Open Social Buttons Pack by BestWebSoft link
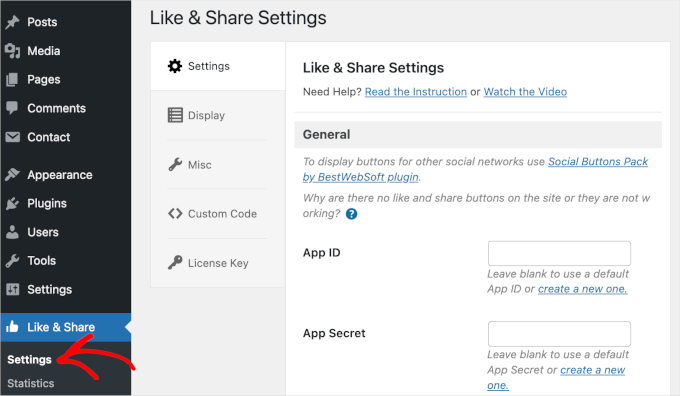This screenshot has height=396, width=680. [x=475, y=169]
